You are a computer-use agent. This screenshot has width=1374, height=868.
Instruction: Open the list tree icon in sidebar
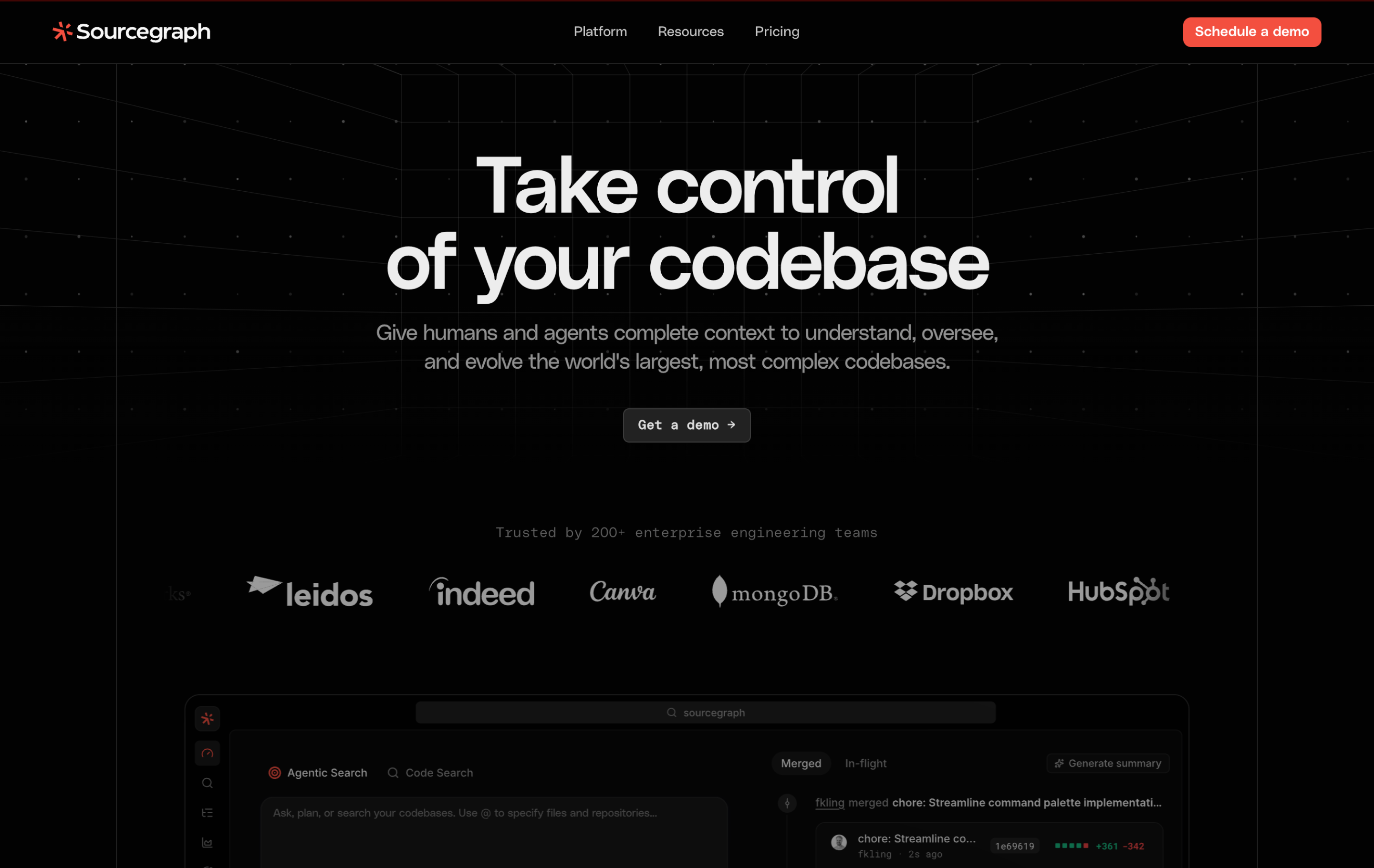coord(207,813)
